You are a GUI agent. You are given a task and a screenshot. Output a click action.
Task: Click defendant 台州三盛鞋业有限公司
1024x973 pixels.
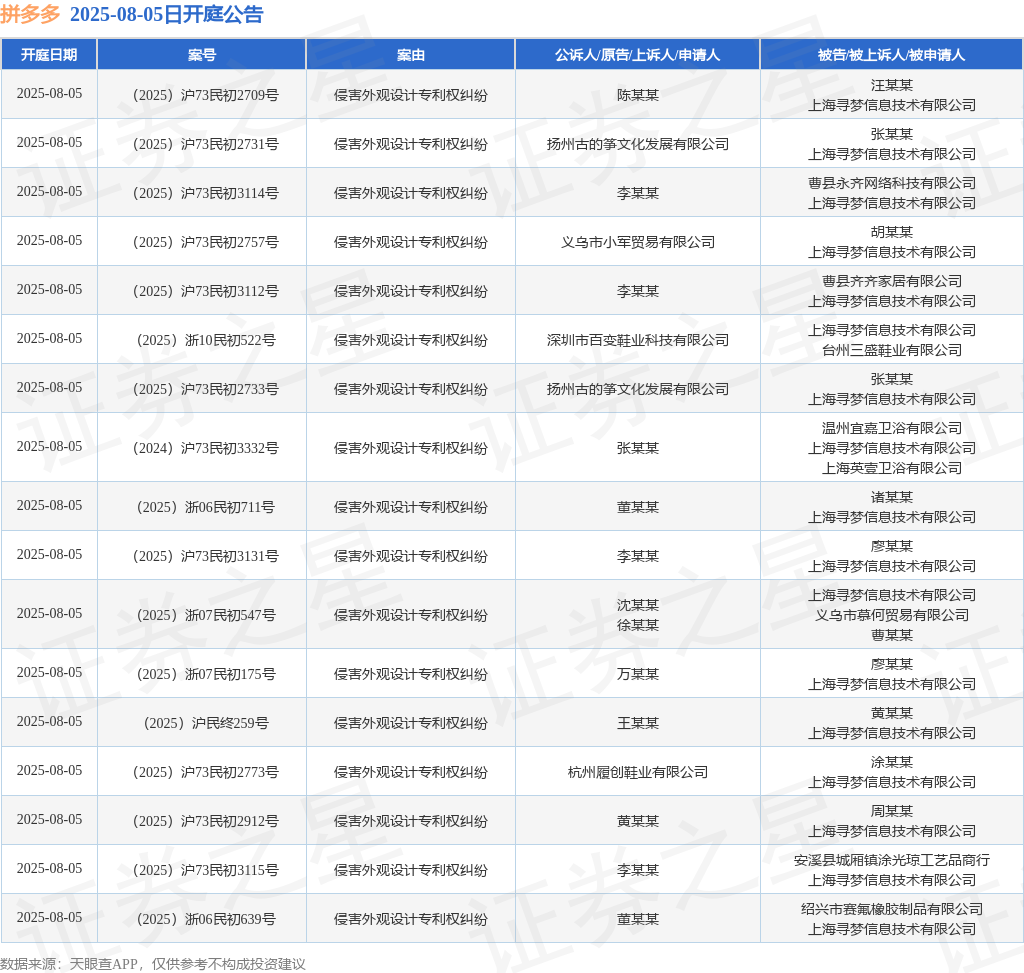891,350
